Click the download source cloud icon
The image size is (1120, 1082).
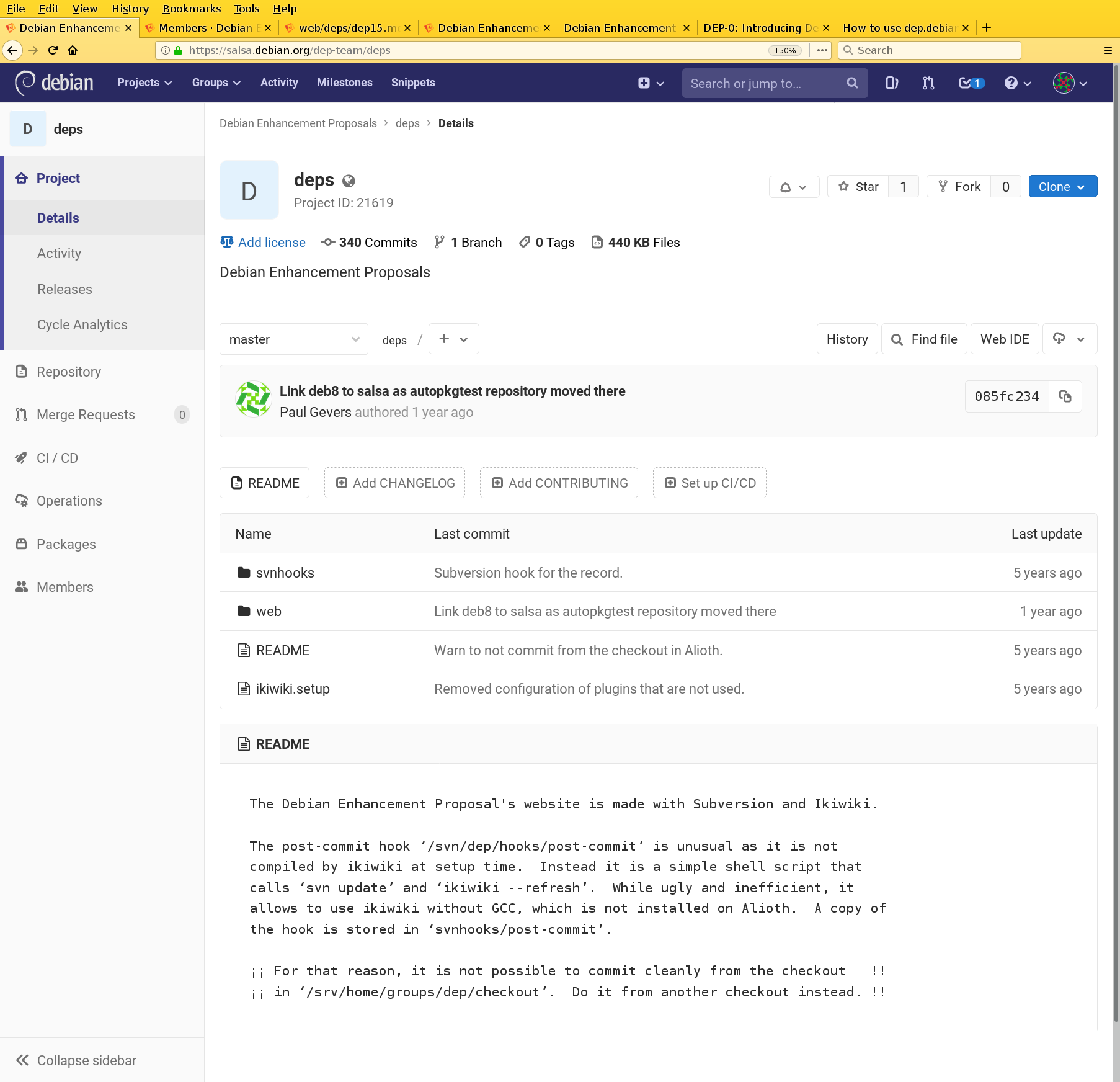pyautogui.click(x=1070, y=339)
